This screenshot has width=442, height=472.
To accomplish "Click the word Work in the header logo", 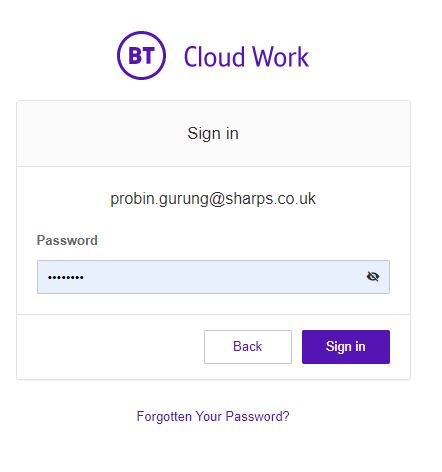I will pos(280,57).
